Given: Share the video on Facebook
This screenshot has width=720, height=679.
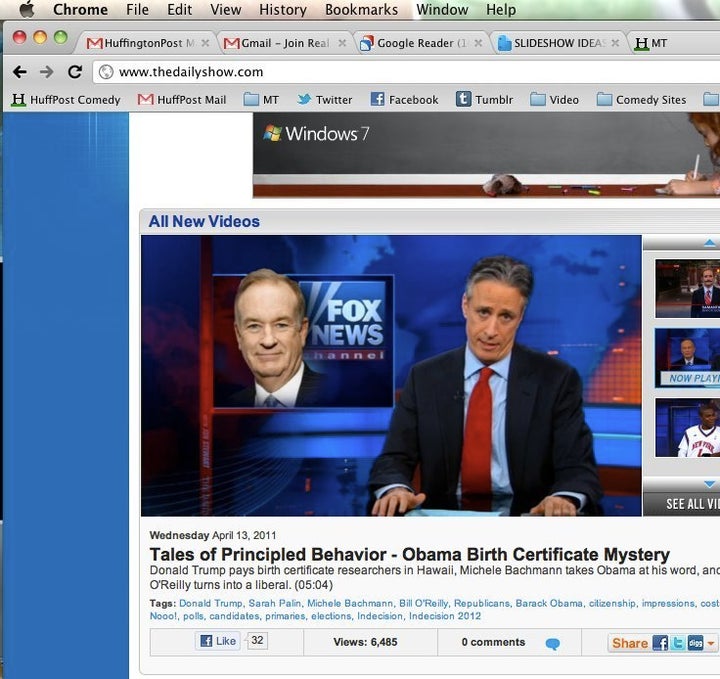Looking at the screenshot, I should (x=660, y=643).
